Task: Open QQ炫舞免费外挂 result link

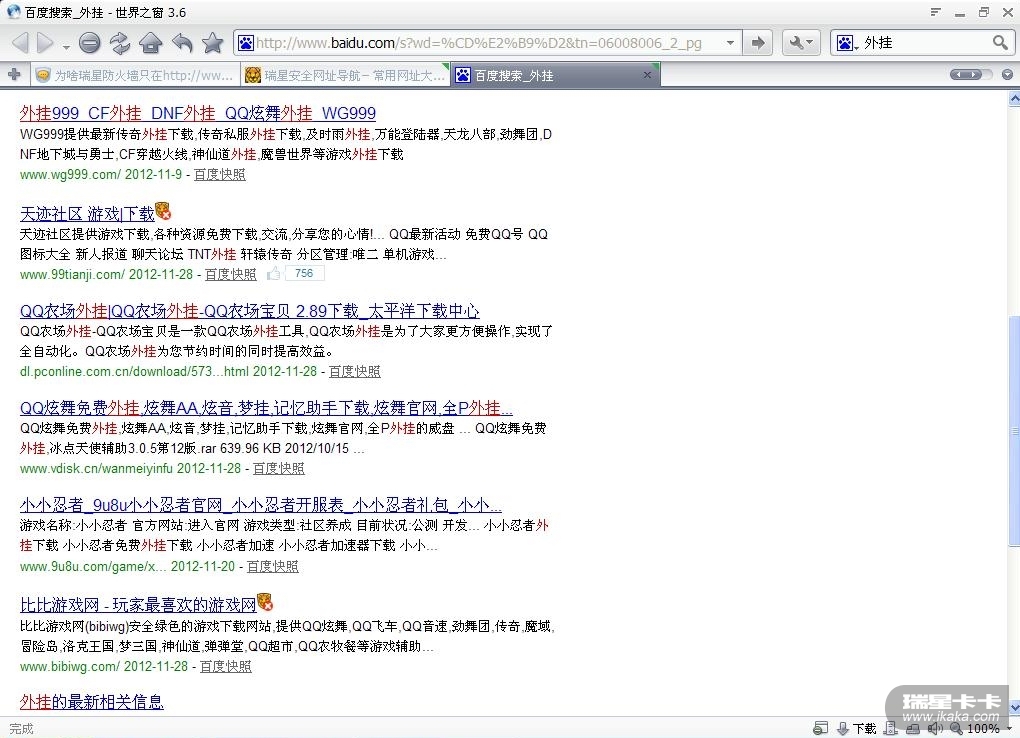Action: tap(266, 408)
